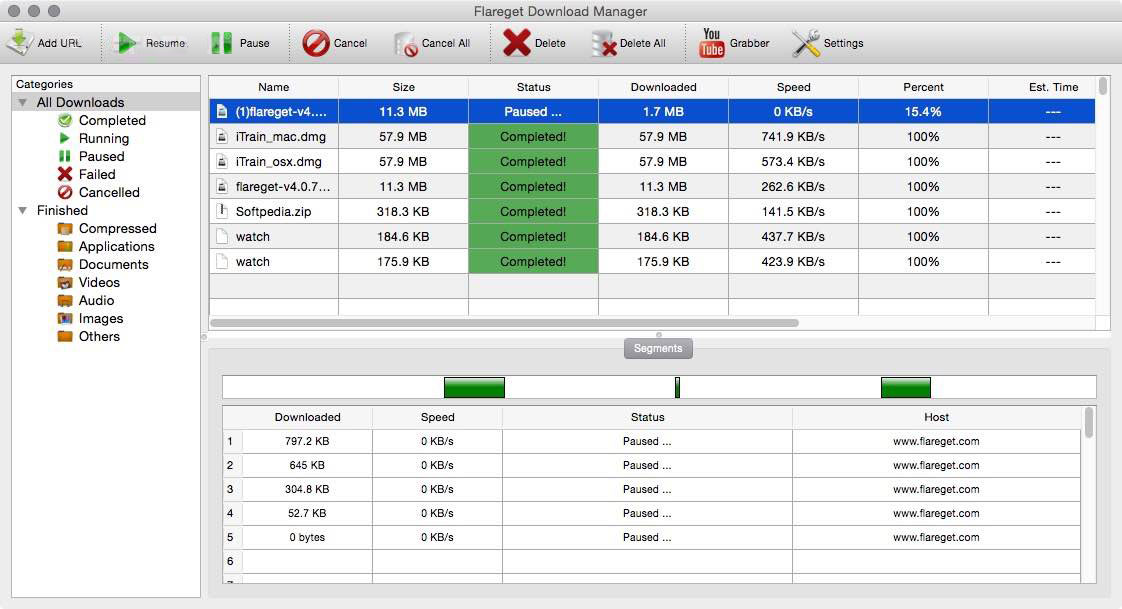1122x609 pixels.
Task: Click the 0 bytes segment cell
Action: [x=307, y=537]
